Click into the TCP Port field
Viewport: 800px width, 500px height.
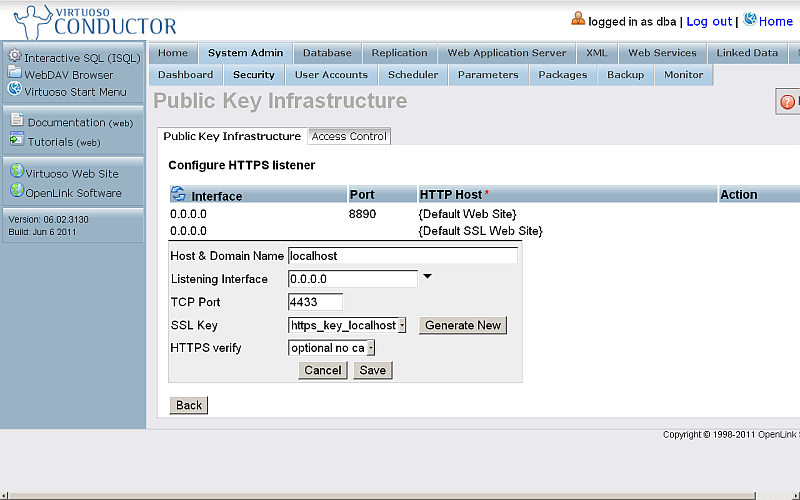[x=315, y=302]
